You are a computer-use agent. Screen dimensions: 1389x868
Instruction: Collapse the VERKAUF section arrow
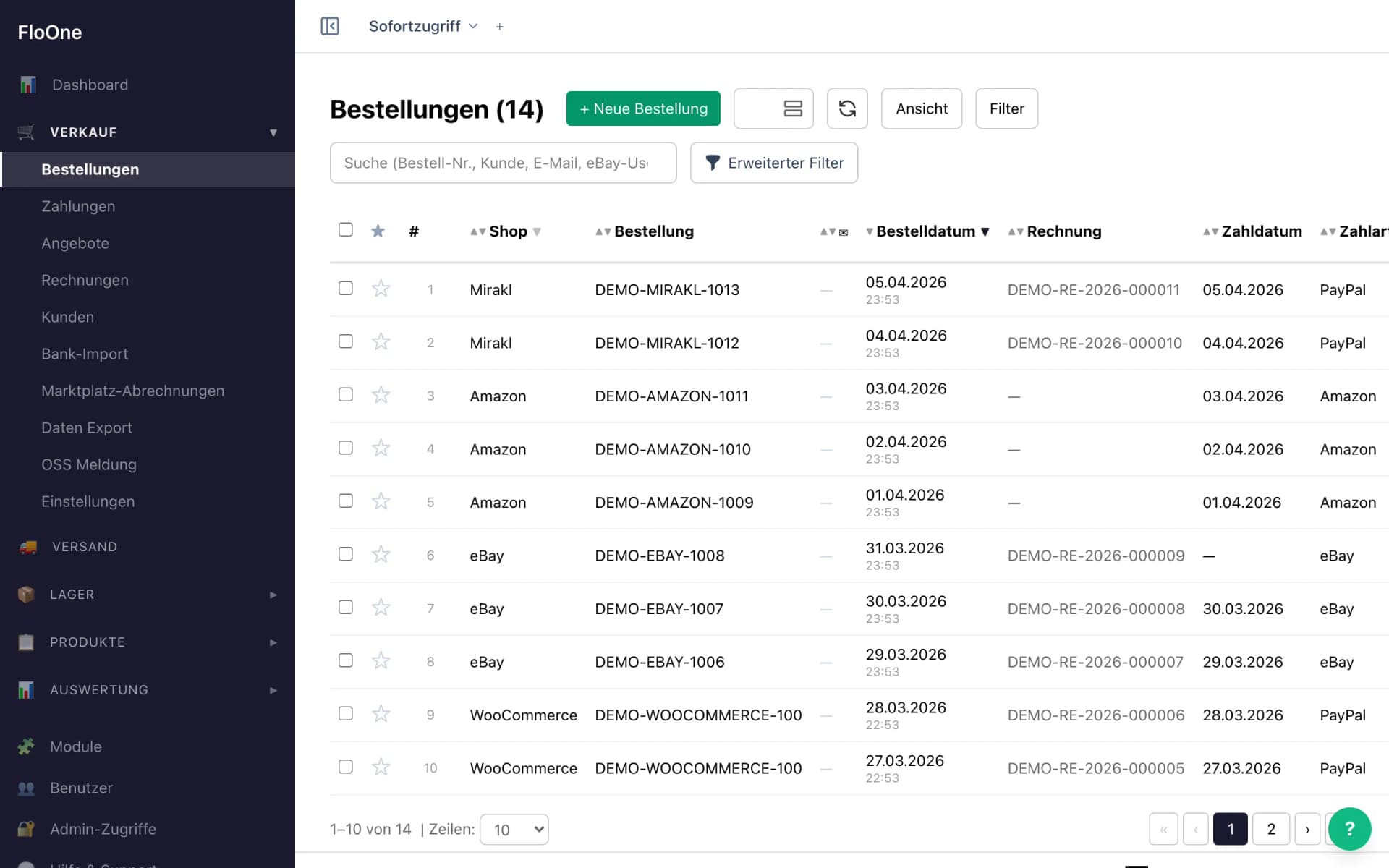point(273,132)
